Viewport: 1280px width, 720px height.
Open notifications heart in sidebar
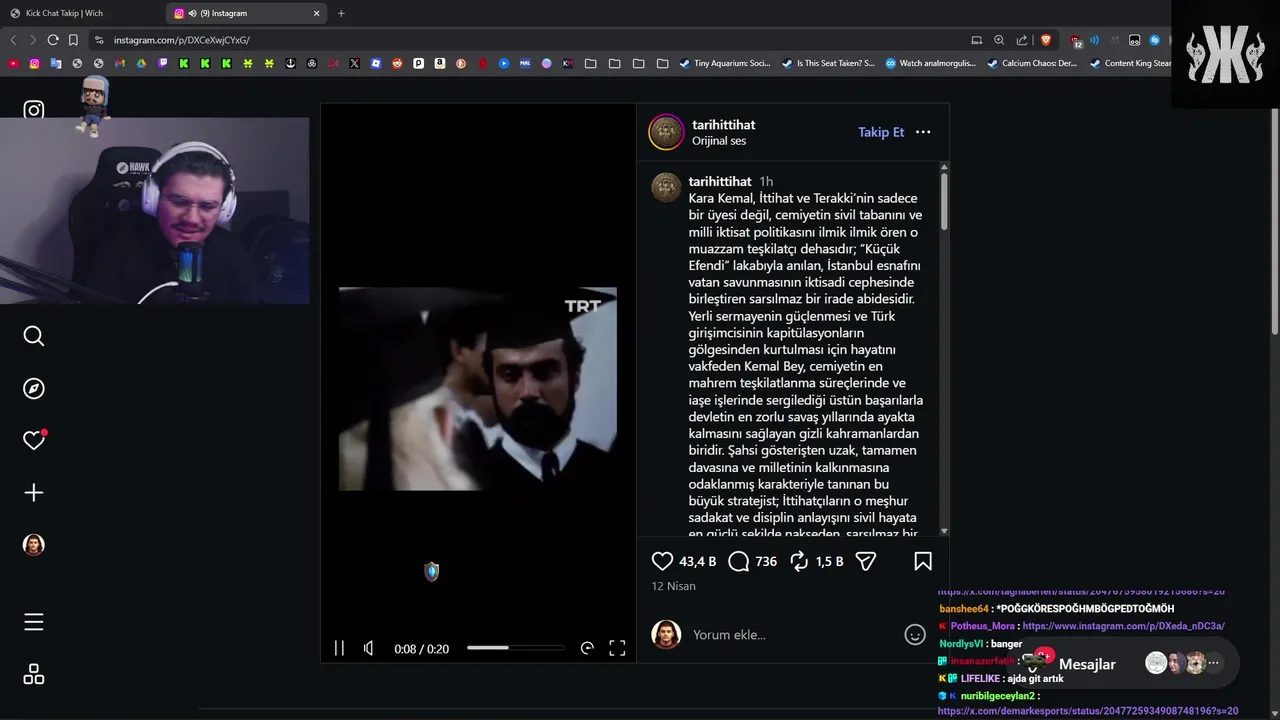pyautogui.click(x=34, y=440)
